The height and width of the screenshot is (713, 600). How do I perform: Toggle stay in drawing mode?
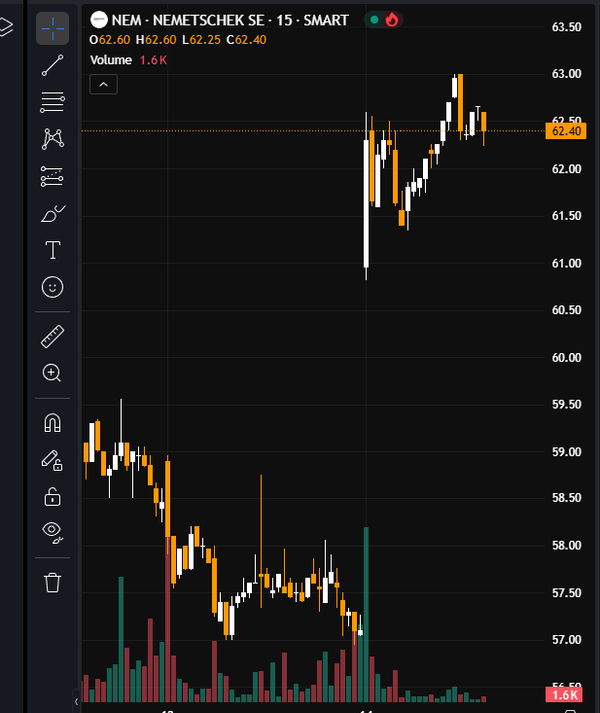pos(52,460)
